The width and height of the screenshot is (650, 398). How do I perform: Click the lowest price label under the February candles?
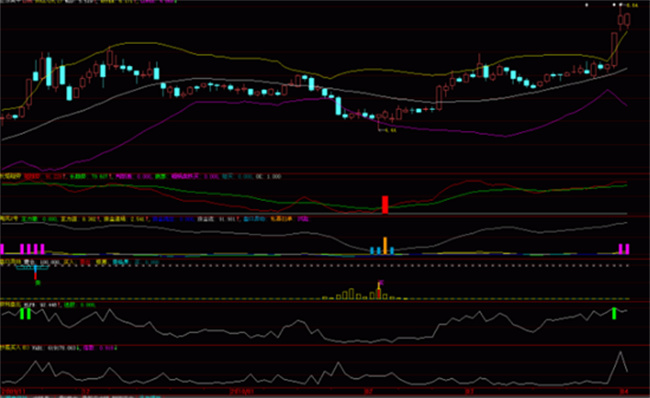click(389, 130)
